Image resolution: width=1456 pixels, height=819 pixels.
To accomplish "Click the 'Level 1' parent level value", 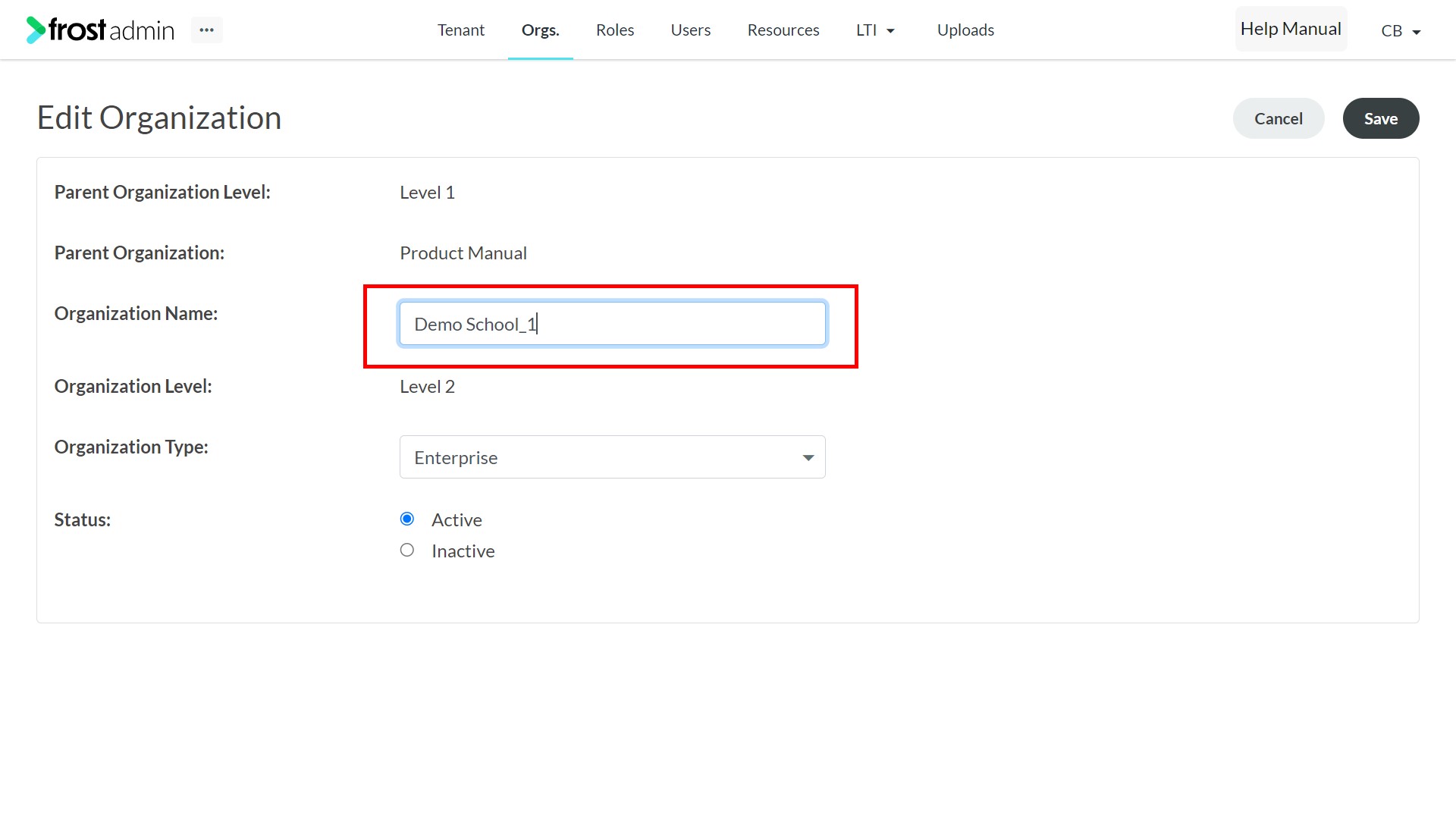I will point(427,193).
